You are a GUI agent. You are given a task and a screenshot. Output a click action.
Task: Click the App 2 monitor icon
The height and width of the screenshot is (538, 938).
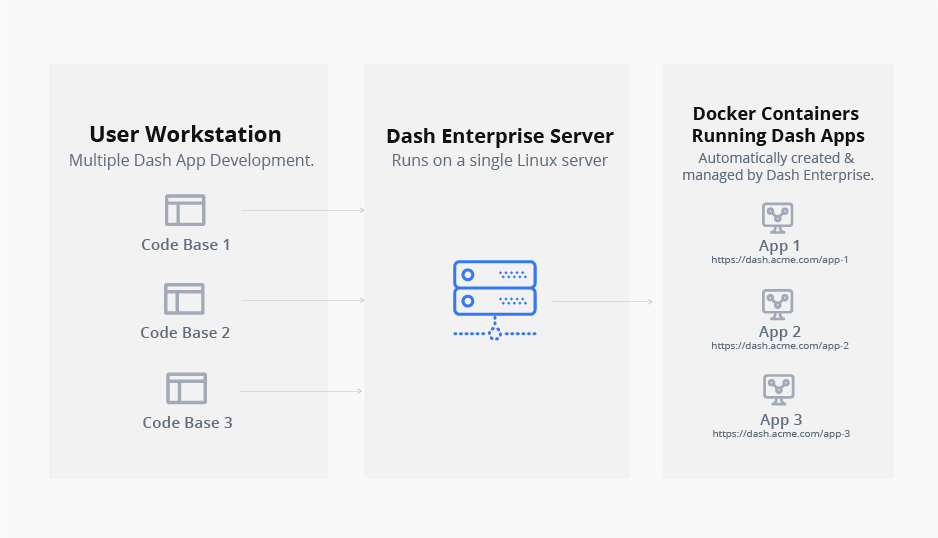[778, 305]
